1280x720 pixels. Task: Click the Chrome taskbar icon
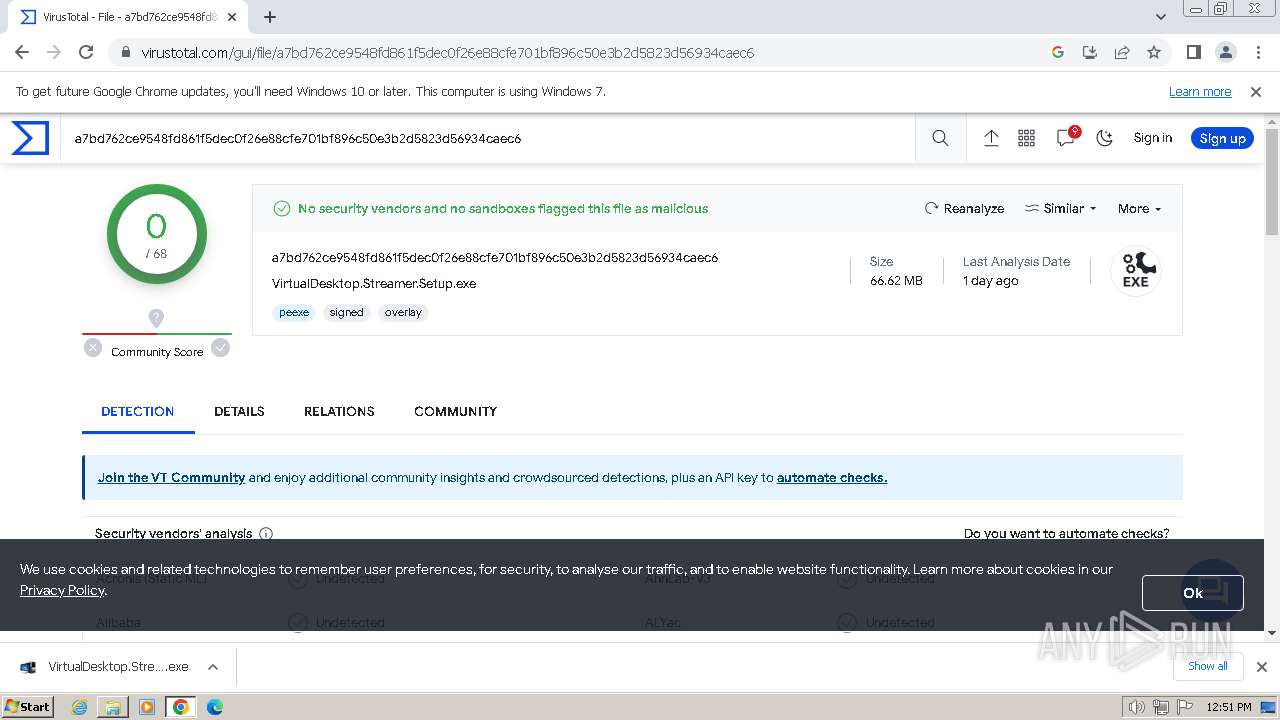pos(181,707)
